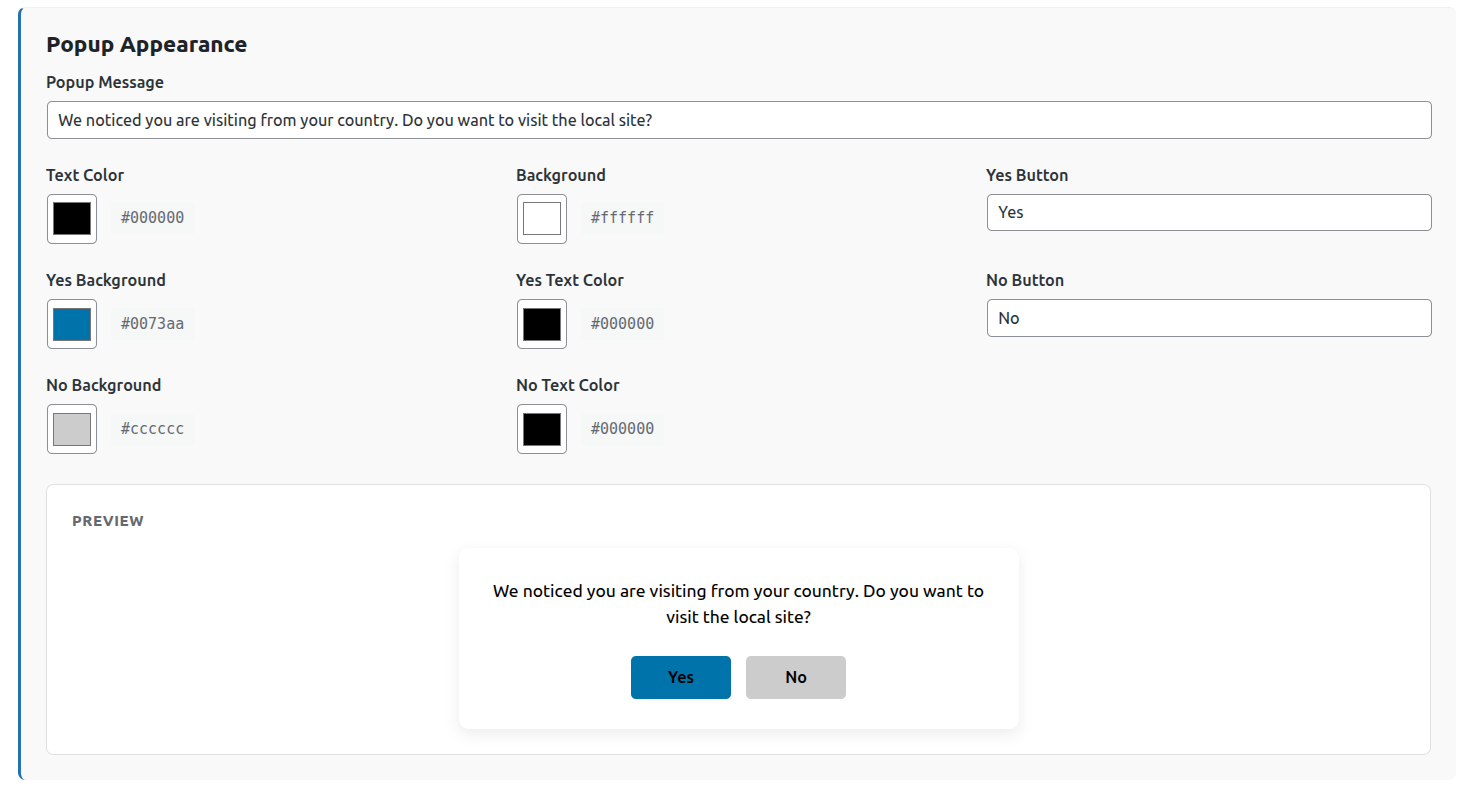Open the No Background gray swatch
Image resolution: width=1466 pixels, height=804 pixels.
(72, 429)
